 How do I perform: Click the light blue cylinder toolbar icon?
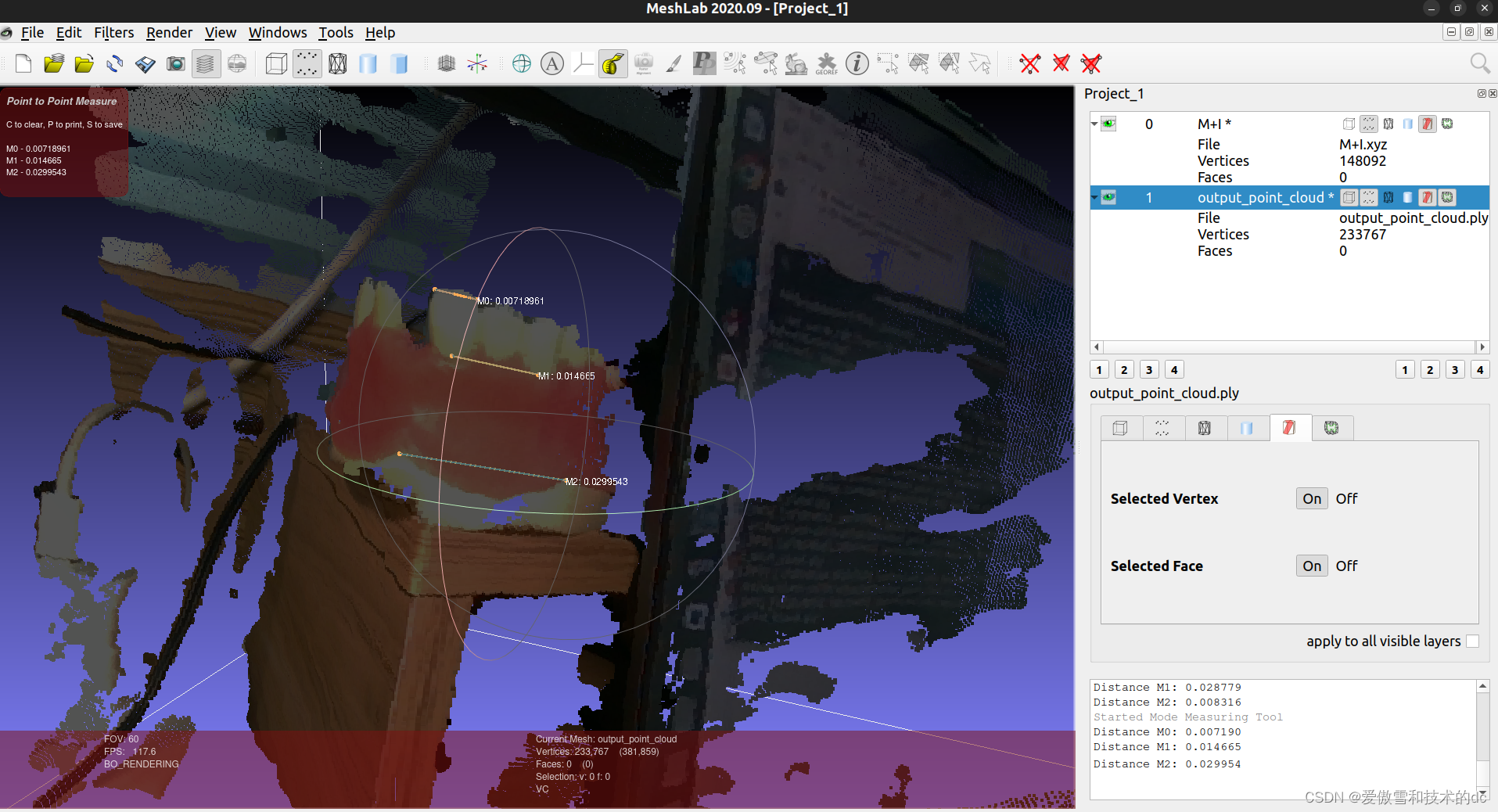[368, 63]
